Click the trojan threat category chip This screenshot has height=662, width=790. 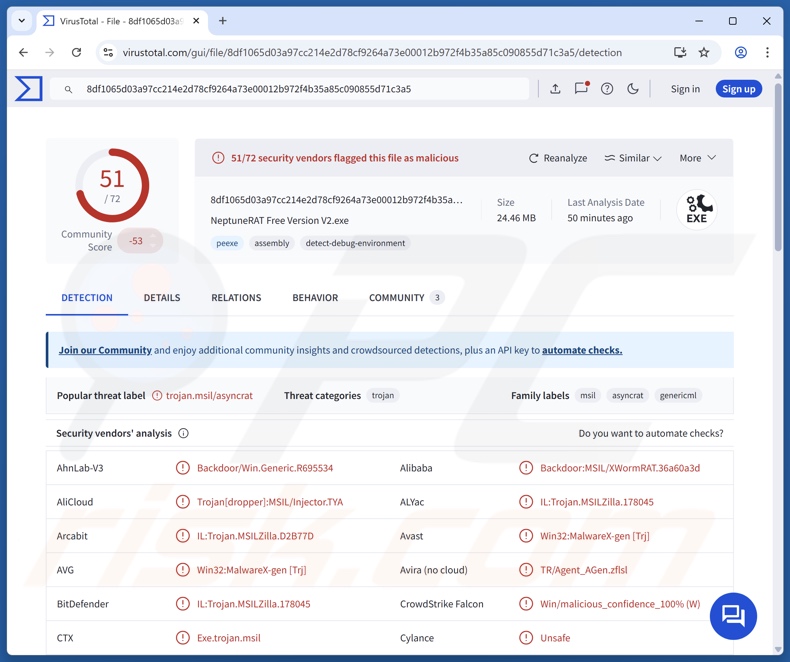383,395
